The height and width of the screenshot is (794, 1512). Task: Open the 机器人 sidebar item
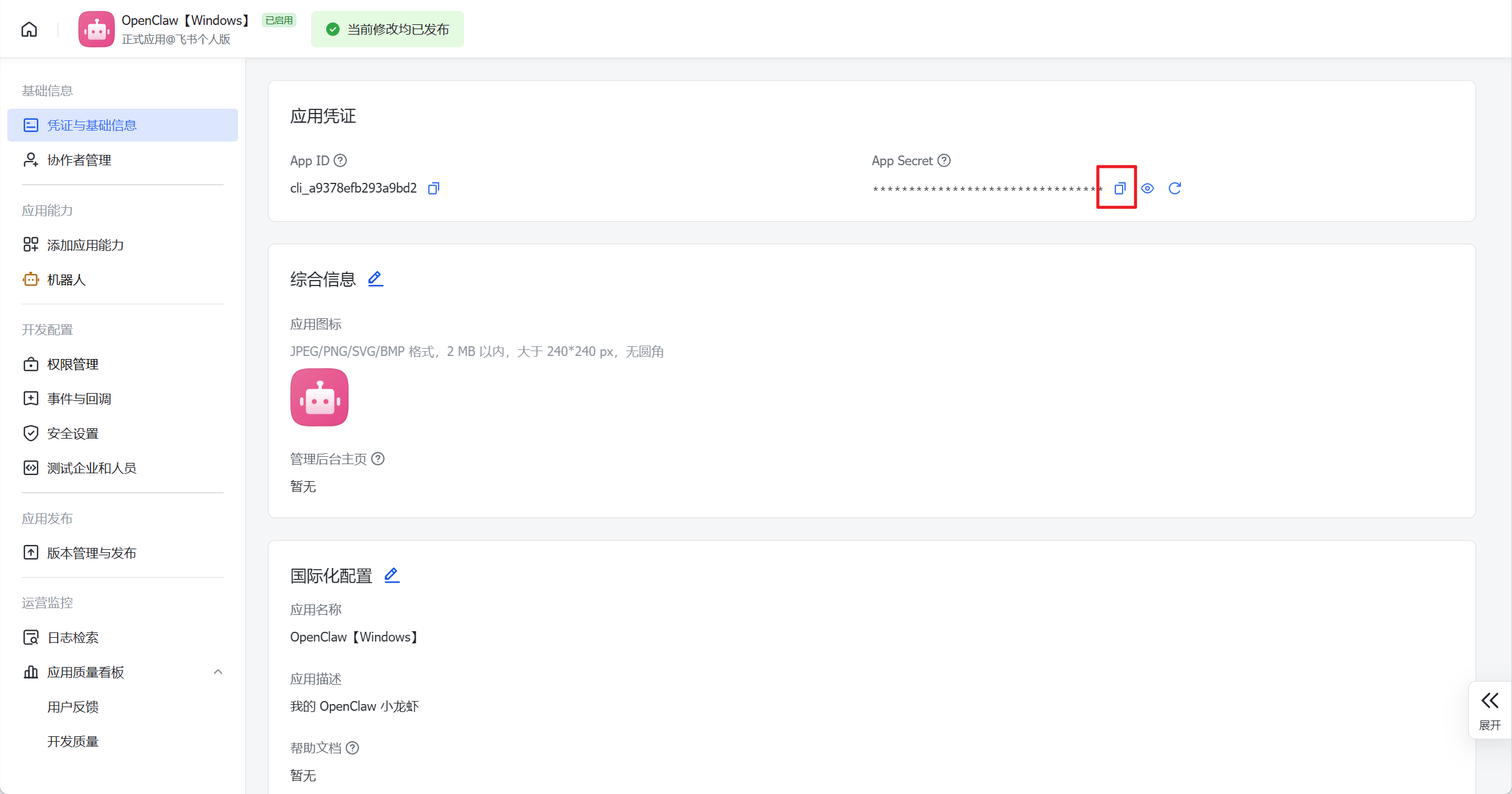click(66, 279)
